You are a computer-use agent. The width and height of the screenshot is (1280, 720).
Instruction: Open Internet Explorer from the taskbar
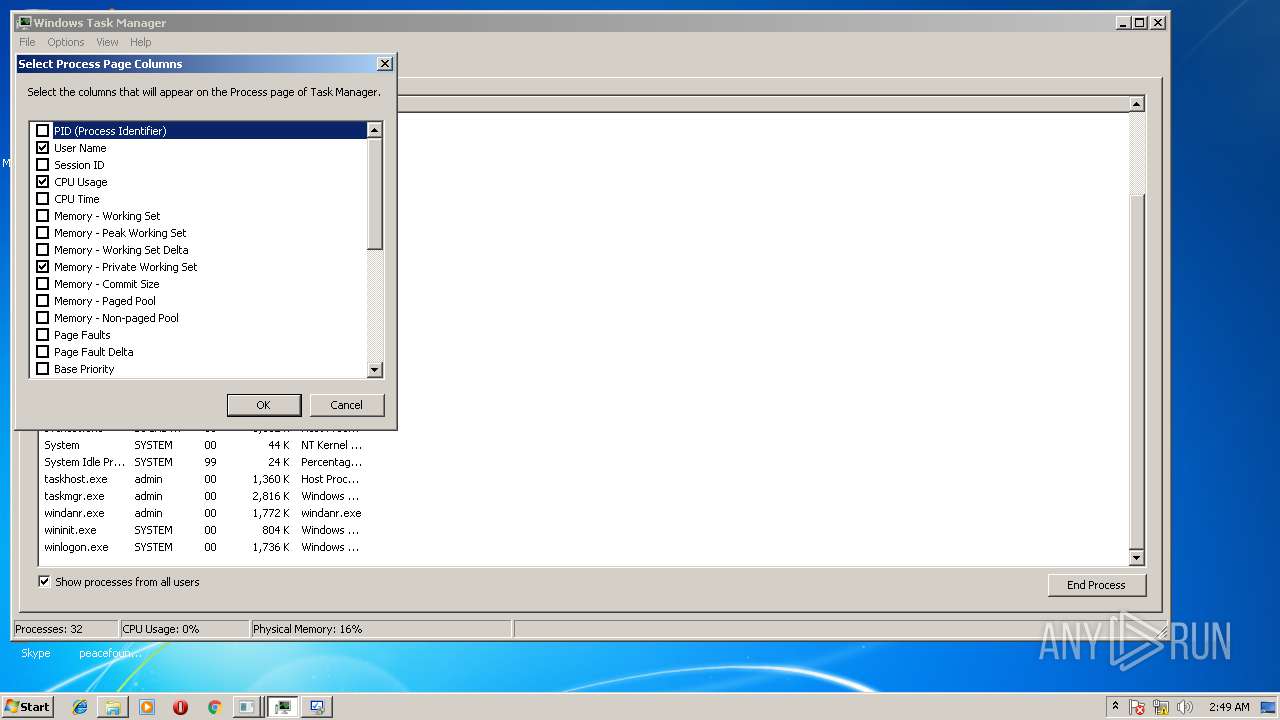81,707
